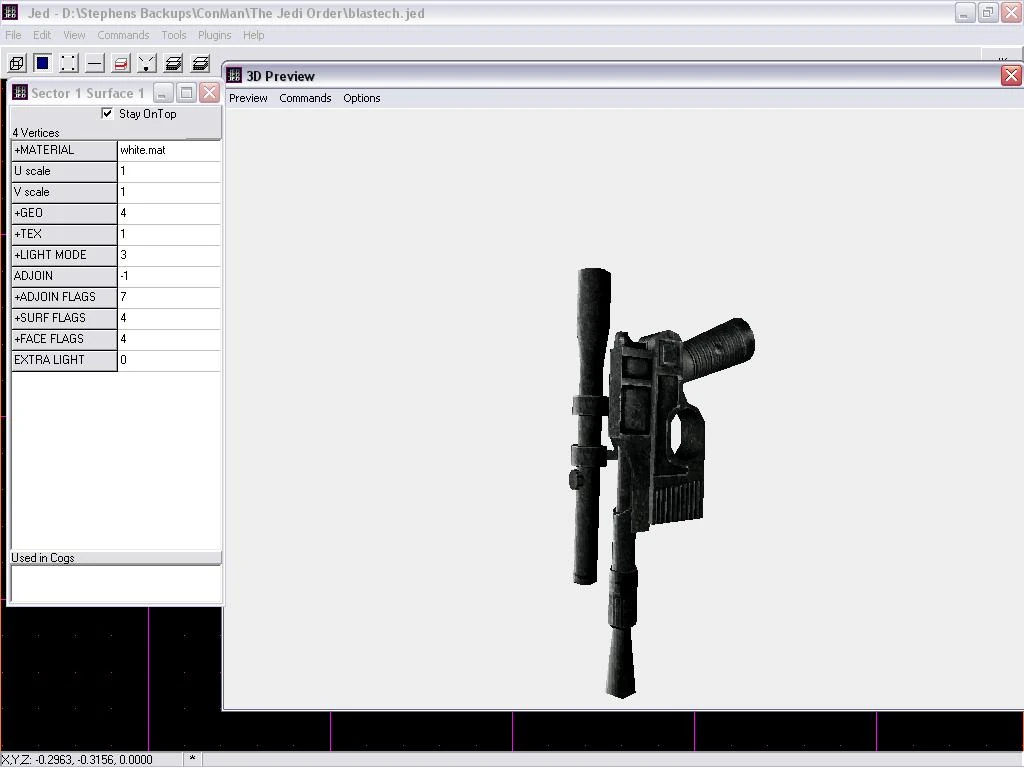This screenshot has height=768, width=1024.
Task: Open the Options menu in 3D Preview
Action: 361,98
